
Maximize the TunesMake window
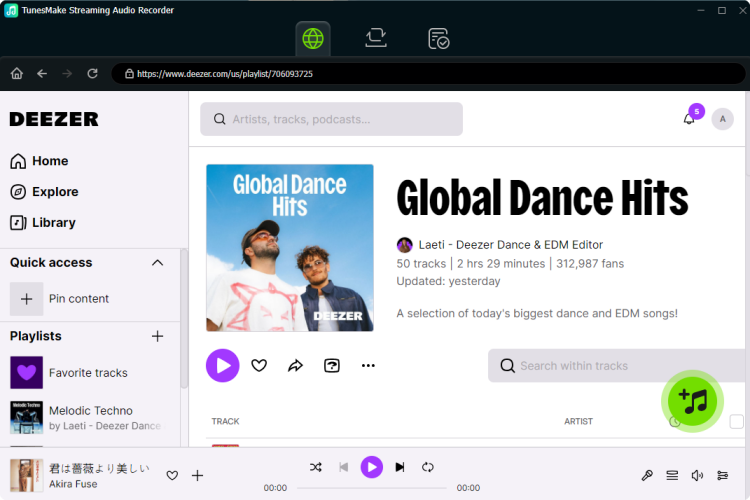(722, 10)
